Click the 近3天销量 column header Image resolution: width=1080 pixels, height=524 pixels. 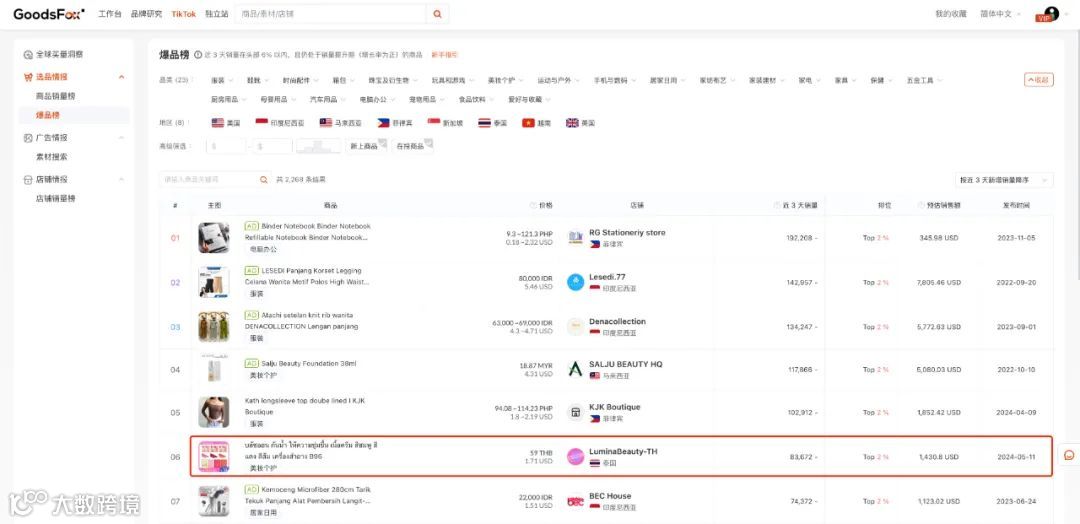pos(799,205)
